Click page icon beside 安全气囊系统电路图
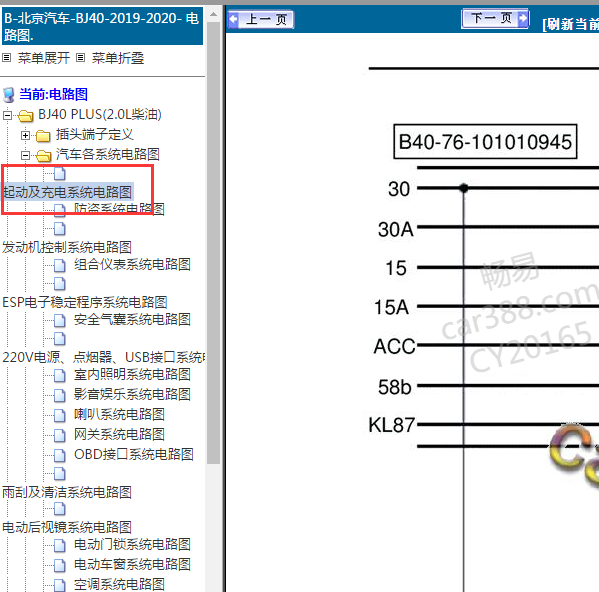 [x=60, y=320]
